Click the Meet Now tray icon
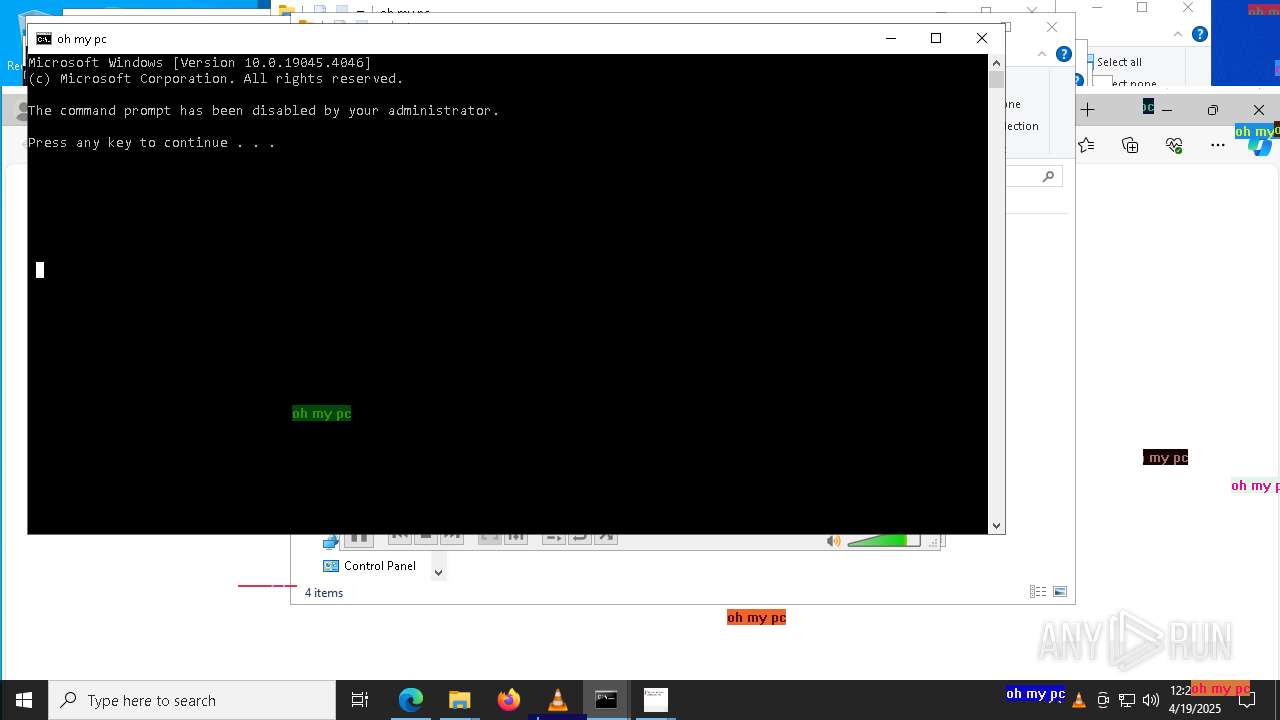The image size is (1280, 720). [x=1103, y=700]
